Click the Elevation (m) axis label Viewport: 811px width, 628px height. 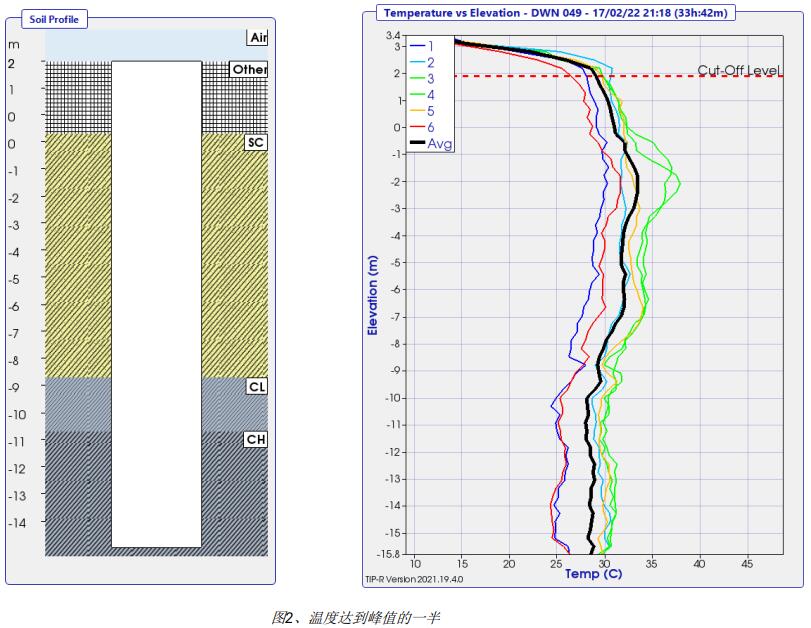pos(373,293)
